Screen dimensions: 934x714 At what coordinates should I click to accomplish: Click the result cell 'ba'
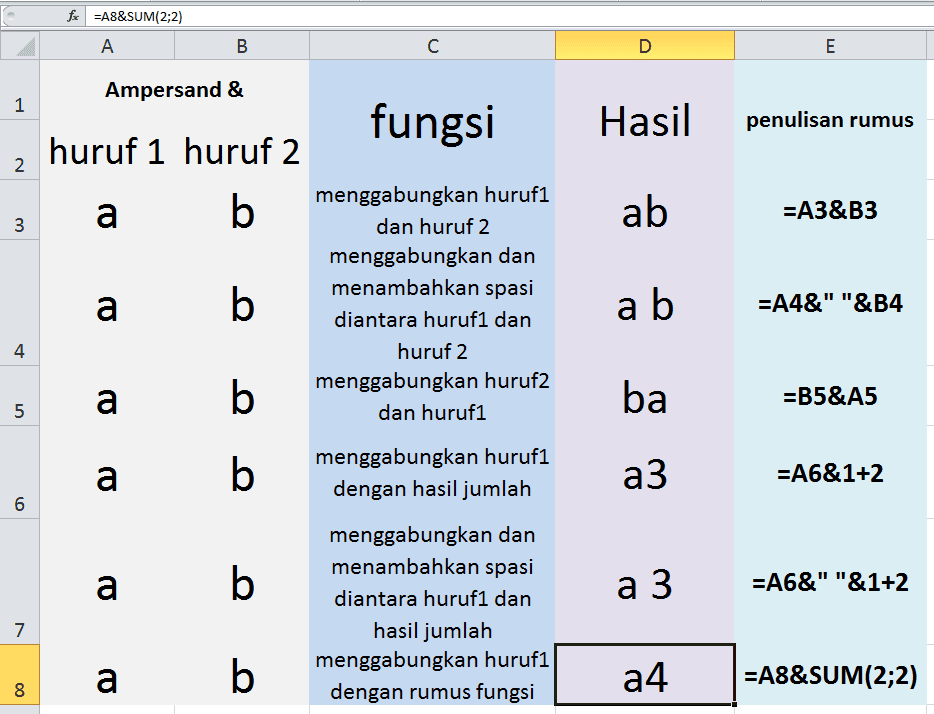tap(645, 396)
